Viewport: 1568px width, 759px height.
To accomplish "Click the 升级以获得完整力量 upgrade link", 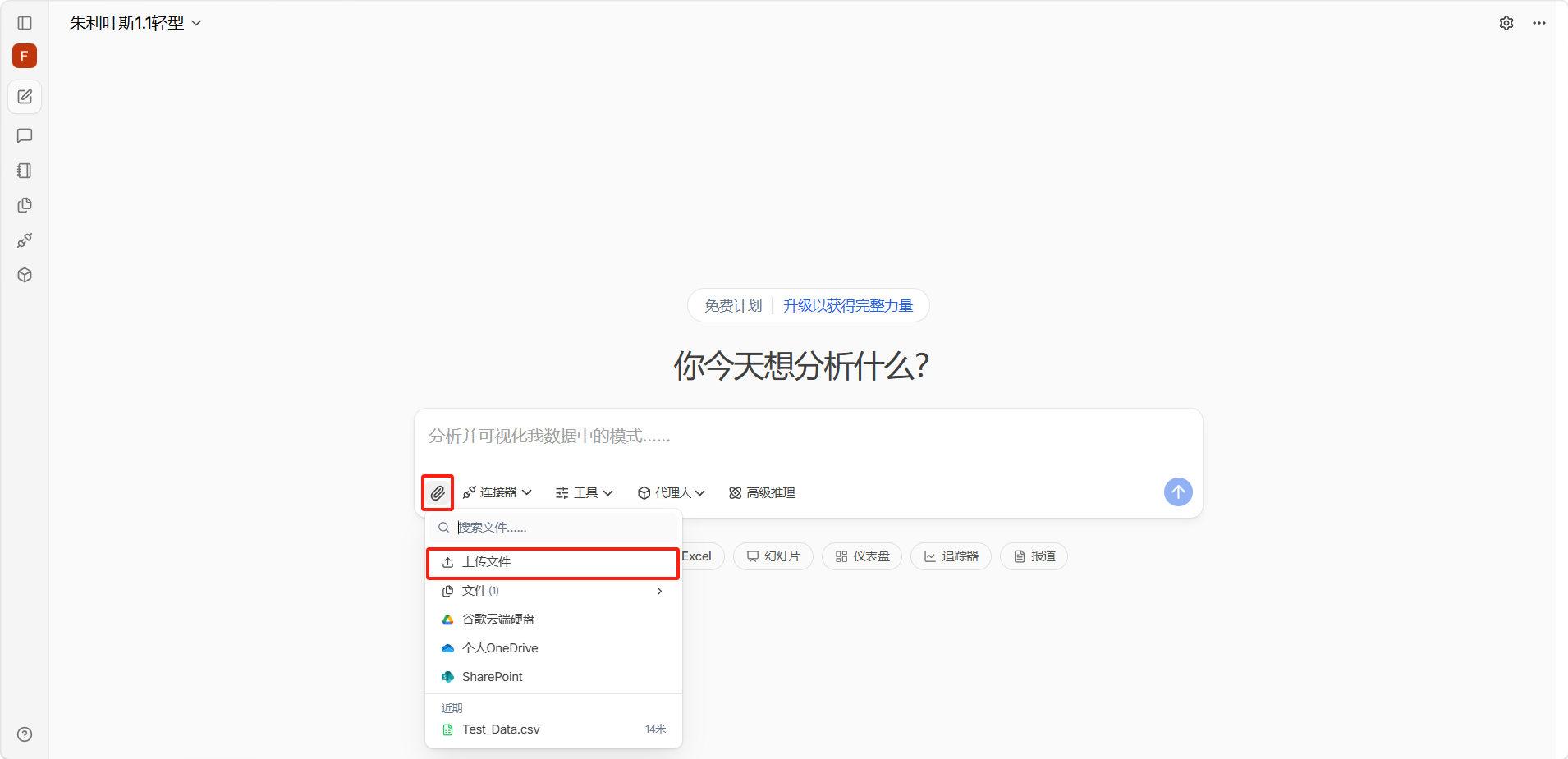I will click(848, 306).
